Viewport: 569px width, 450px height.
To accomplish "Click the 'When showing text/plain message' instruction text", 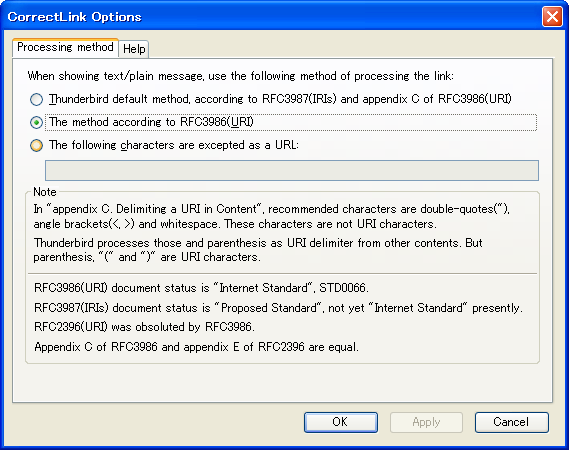I will point(241,76).
